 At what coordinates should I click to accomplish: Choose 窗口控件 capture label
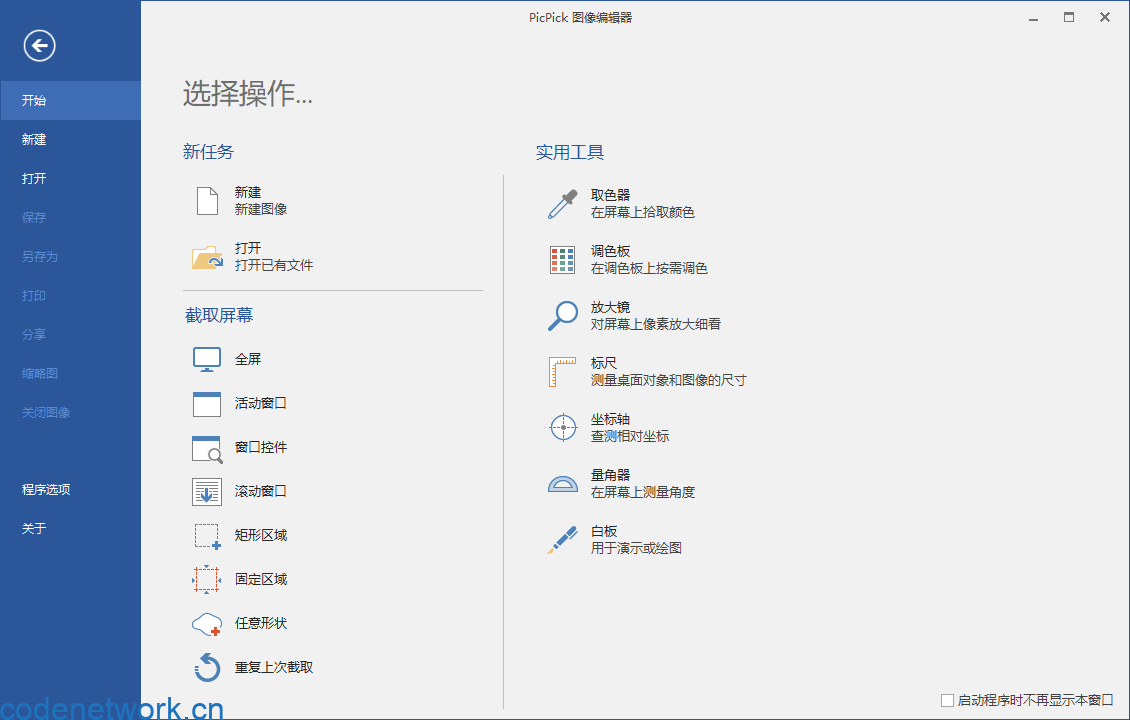(x=261, y=447)
